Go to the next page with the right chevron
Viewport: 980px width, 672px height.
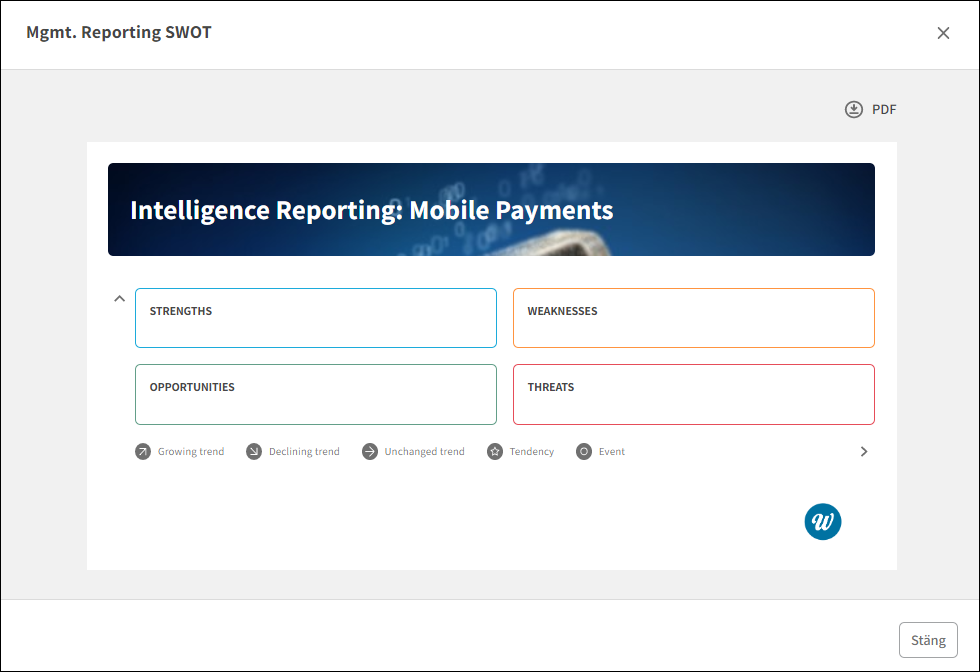point(864,452)
